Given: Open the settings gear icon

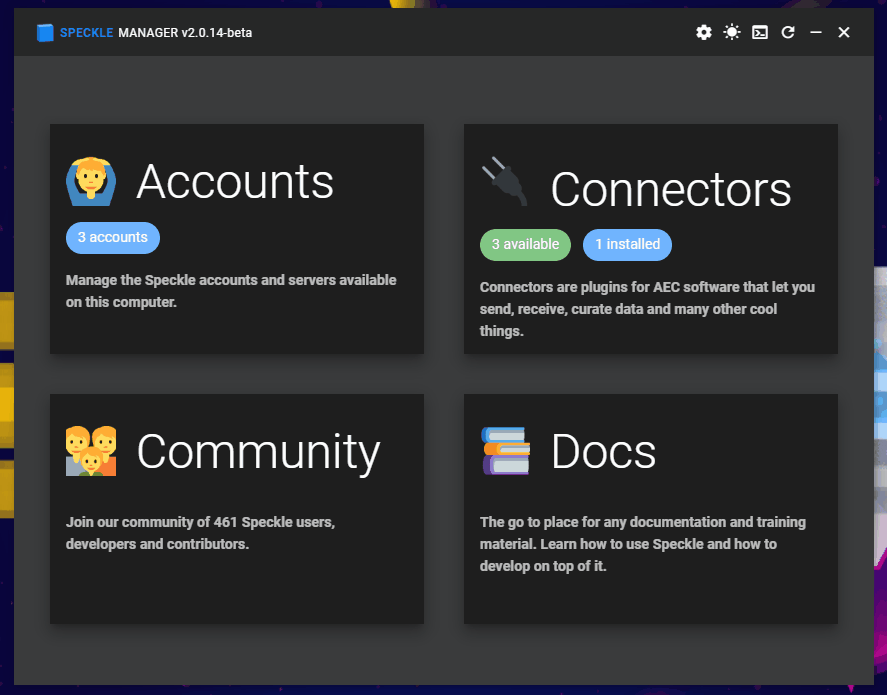Looking at the screenshot, I should (x=703, y=32).
